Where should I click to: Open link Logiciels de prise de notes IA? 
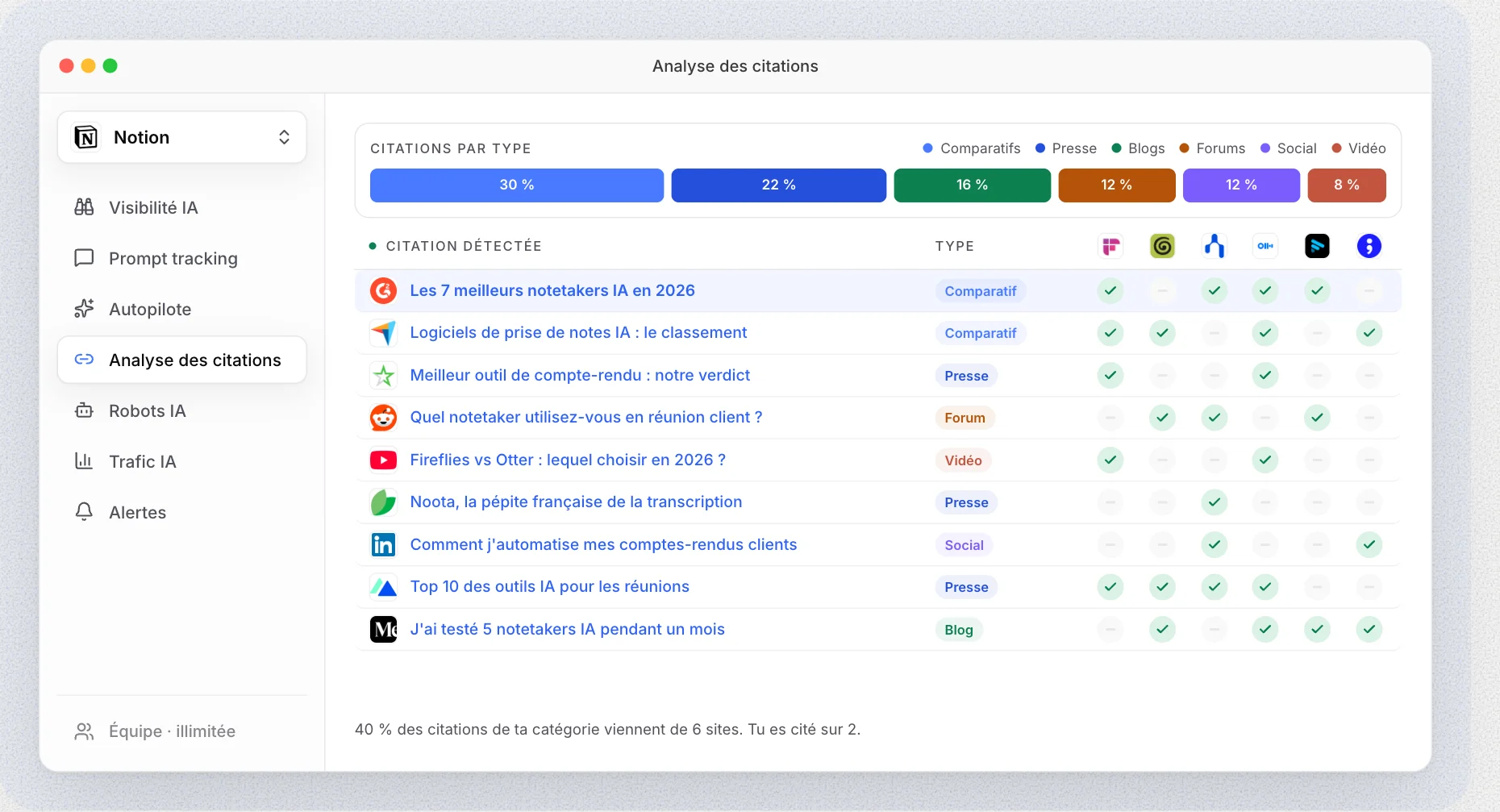point(578,332)
